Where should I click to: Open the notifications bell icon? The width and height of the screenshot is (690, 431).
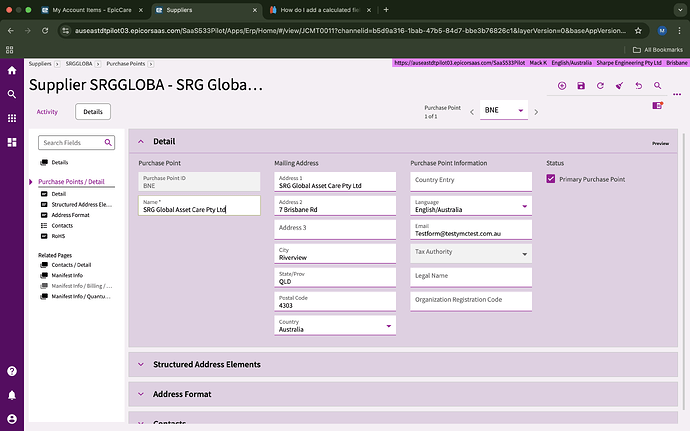tap(12, 395)
